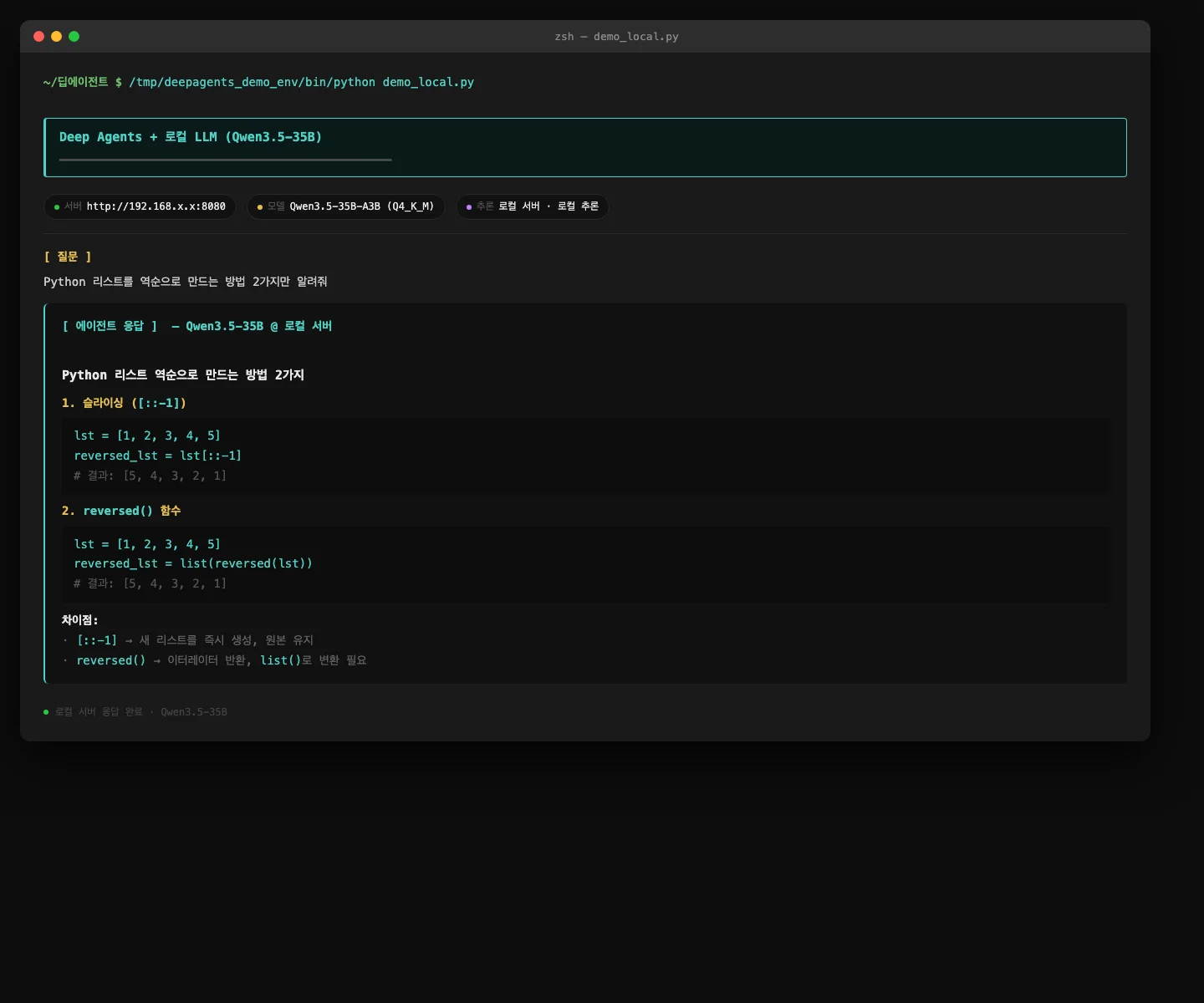
Task: Close the terminal with the red button
Action: [38, 37]
